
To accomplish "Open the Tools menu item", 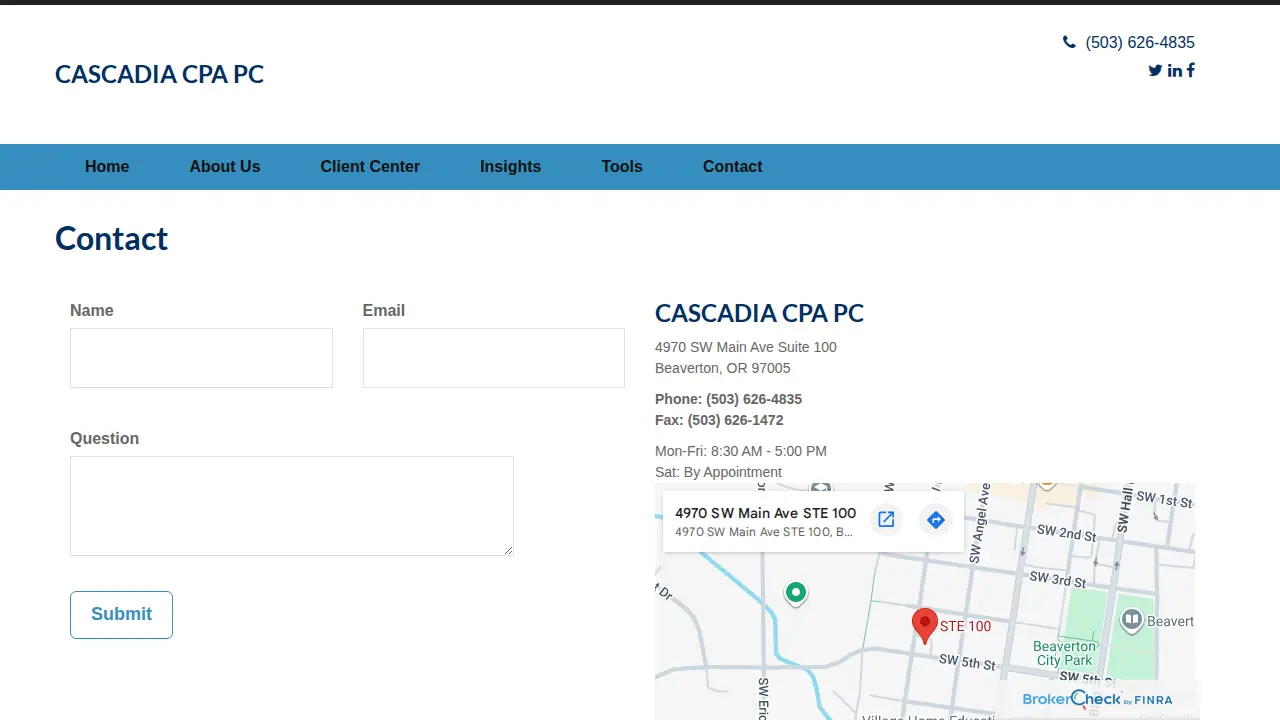I will pos(622,167).
